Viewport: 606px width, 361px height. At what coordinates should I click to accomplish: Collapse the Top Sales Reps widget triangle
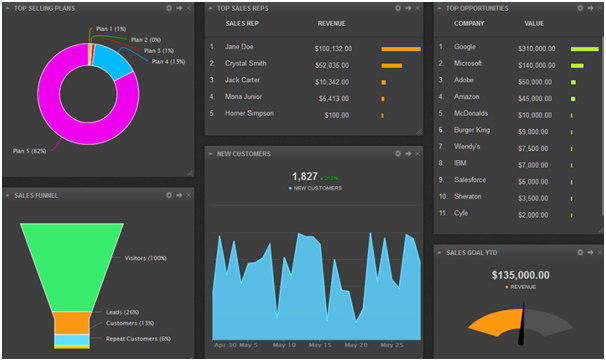click(x=210, y=8)
